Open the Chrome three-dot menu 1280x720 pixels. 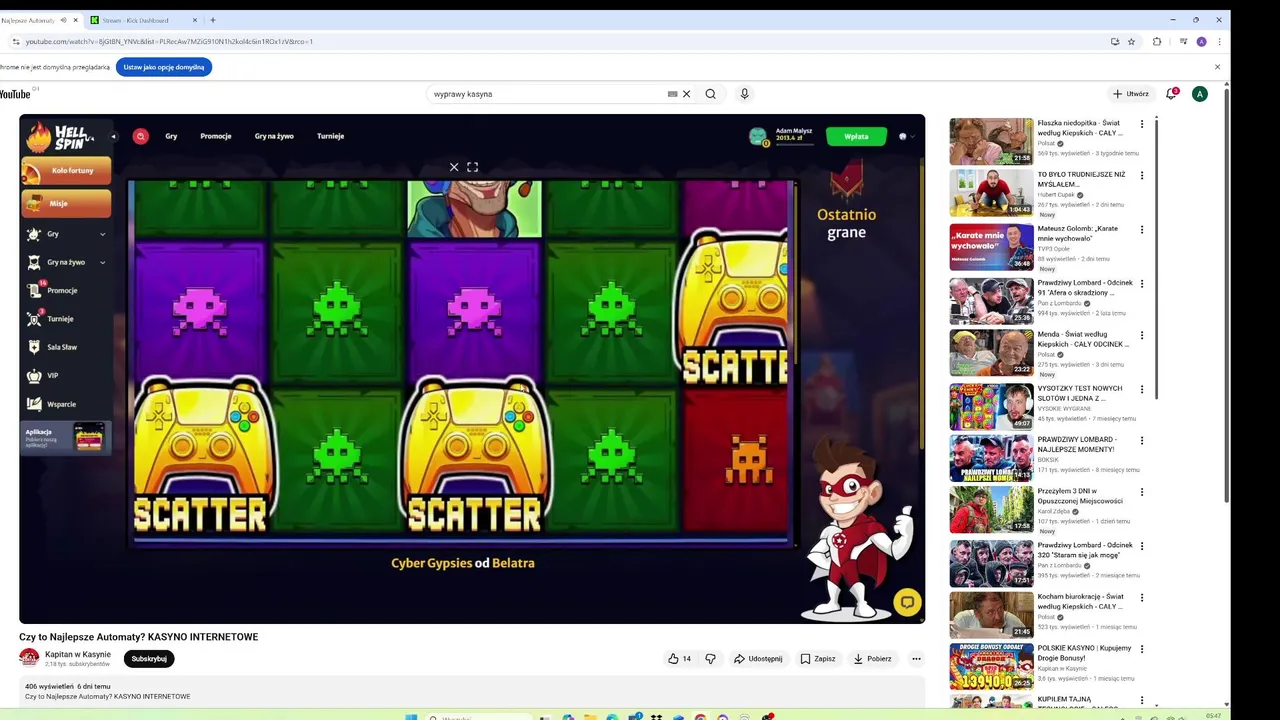(x=1219, y=42)
